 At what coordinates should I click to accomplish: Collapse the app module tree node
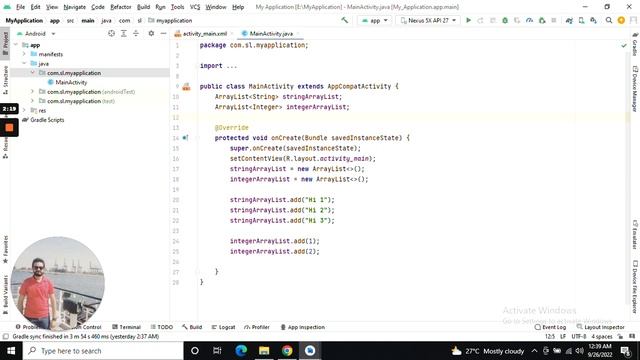coord(16,45)
